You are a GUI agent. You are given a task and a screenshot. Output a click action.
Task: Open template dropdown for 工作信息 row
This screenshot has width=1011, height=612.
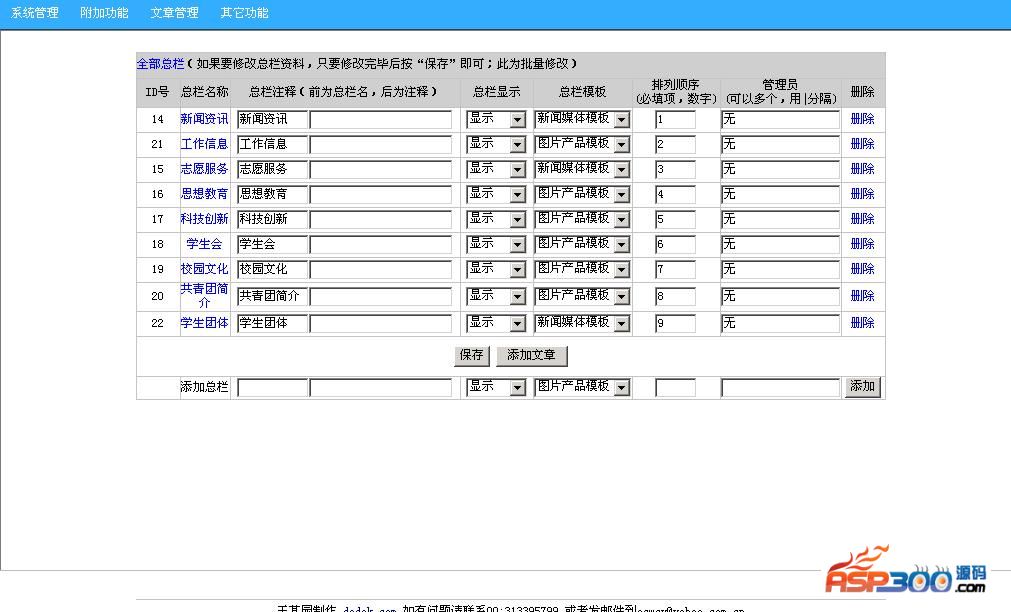582,144
